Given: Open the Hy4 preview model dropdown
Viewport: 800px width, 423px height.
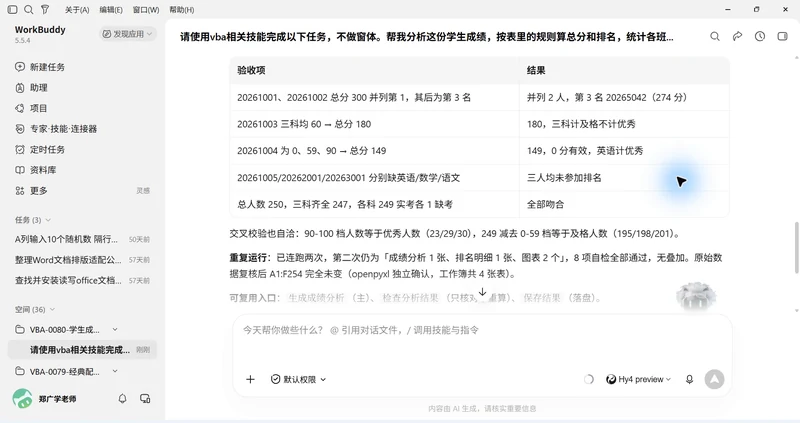Looking at the screenshot, I should pos(638,379).
